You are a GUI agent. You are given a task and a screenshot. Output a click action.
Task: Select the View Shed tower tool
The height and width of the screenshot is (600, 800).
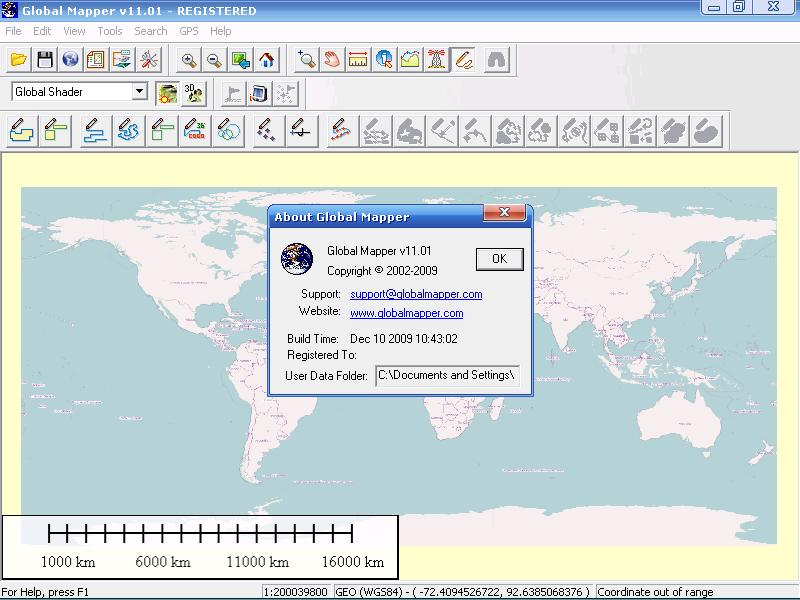pyautogui.click(x=437, y=60)
